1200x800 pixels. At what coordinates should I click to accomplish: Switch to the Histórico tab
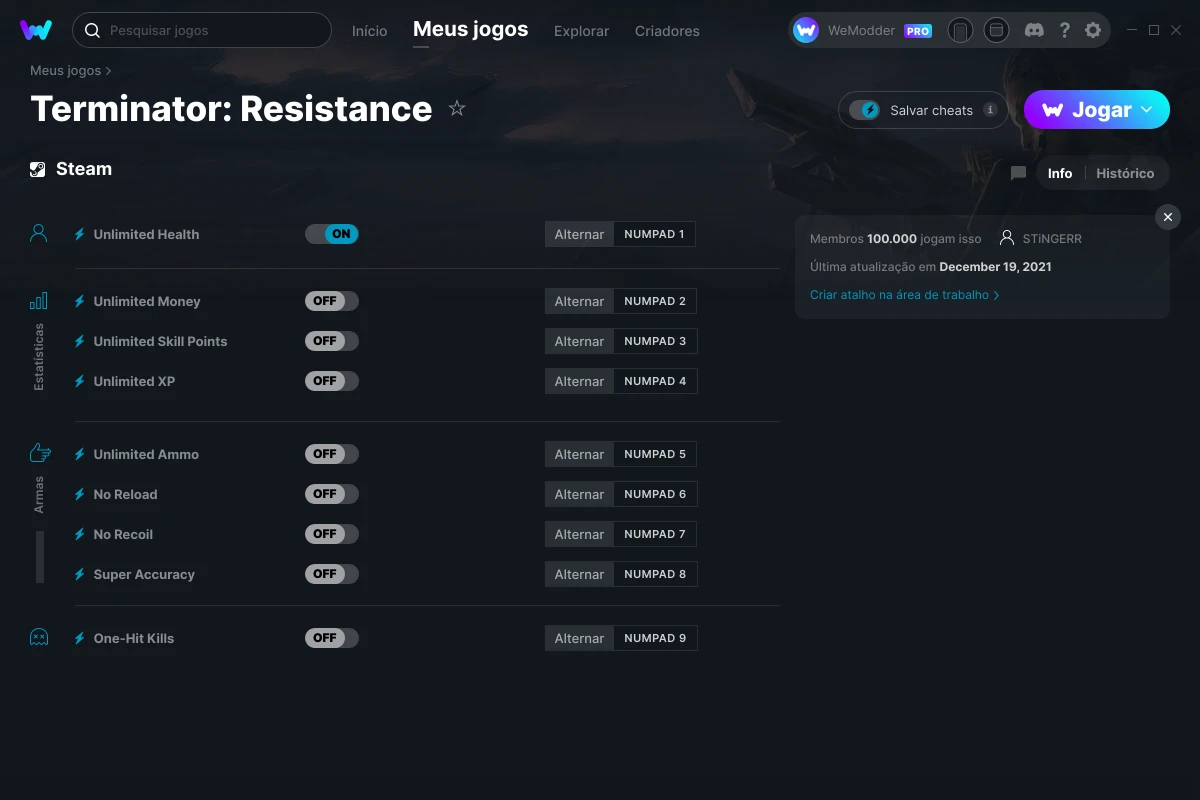(x=1125, y=173)
